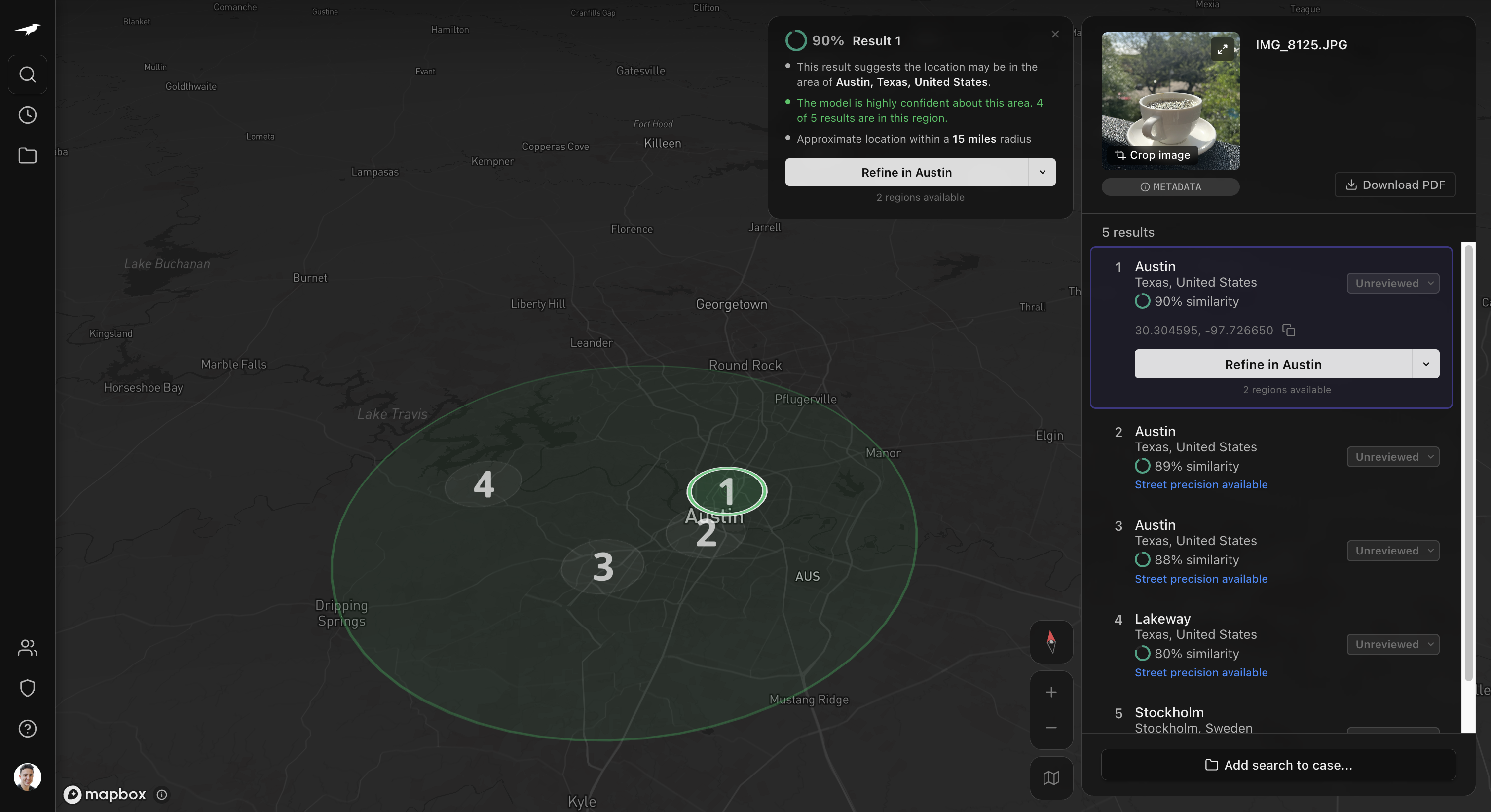The image size is (1491, 812).
Task: Change review status for the Lakeway result
Action: (x=1393, y=644)
